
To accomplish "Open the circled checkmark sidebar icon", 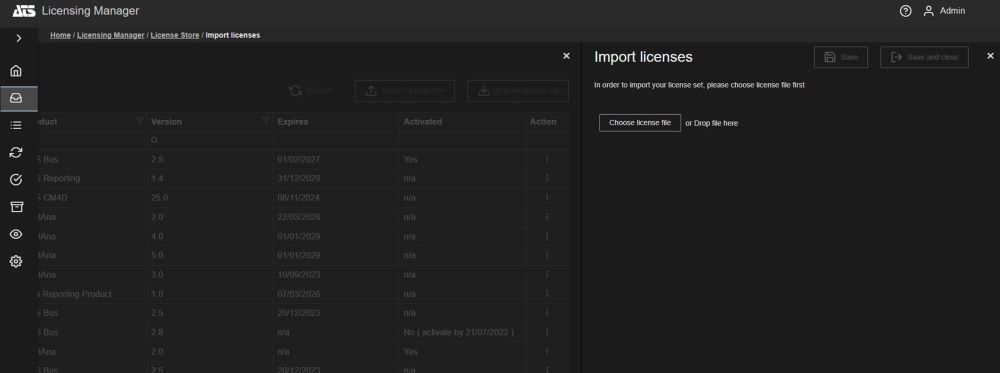I will (x=17, y=180).
